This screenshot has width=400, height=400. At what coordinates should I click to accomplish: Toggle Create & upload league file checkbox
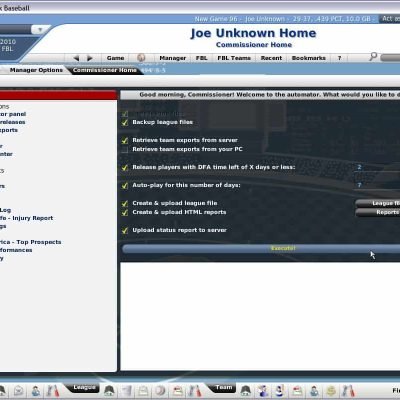(125, 203)
